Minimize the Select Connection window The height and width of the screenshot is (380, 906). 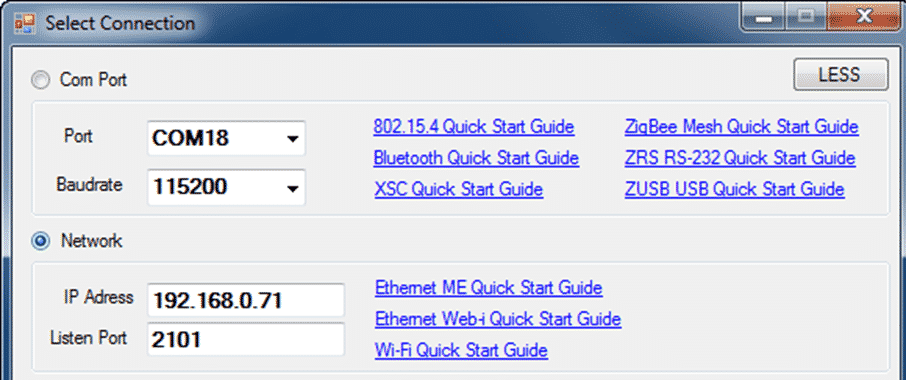[764, 18]
